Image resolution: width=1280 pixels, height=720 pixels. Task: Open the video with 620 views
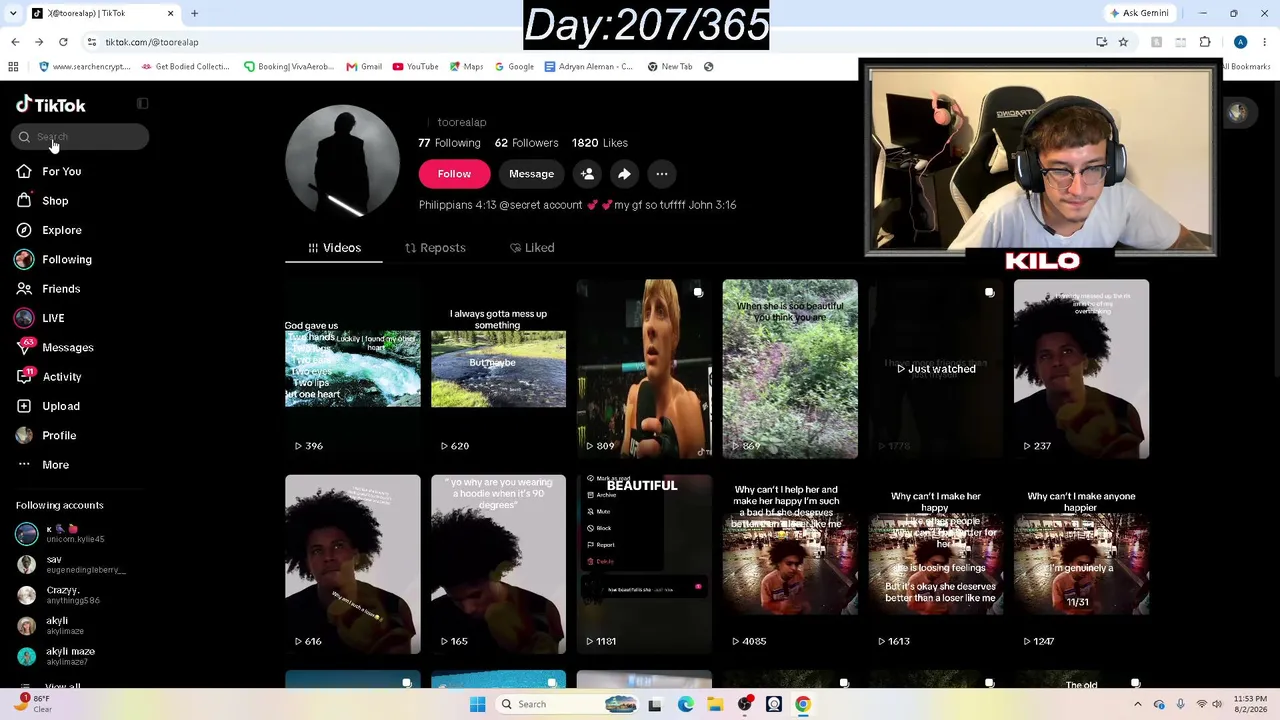click(x=498, y=369)
